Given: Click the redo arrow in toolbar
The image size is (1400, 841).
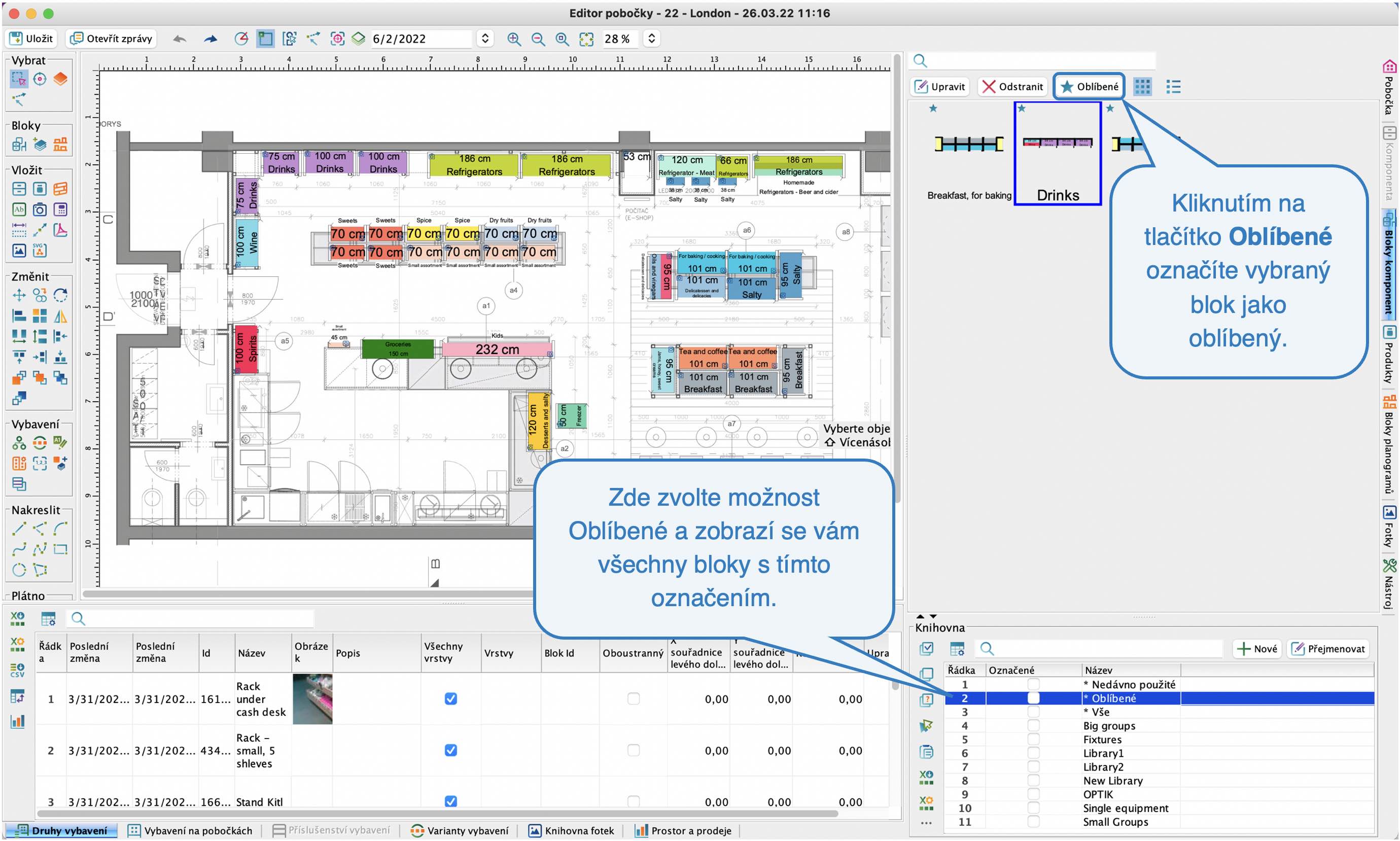Looking at the screenshot, I should coord(210,39).
